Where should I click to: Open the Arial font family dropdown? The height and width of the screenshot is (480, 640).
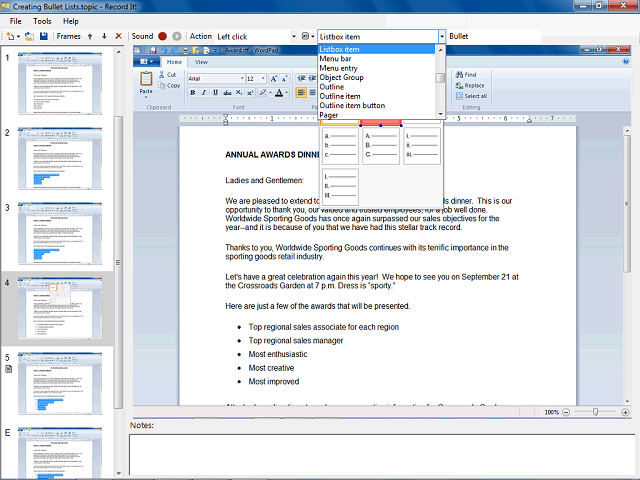(242, 78)
